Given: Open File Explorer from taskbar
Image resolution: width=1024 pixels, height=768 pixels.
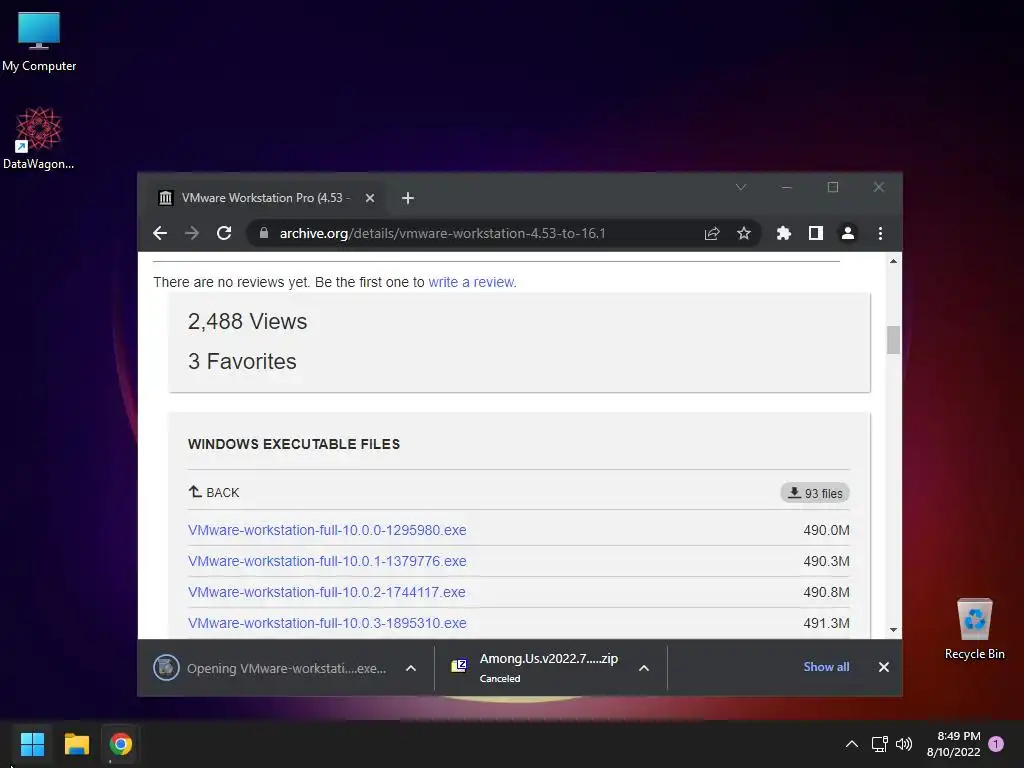Looking at the screenshot, I should tap(76, 744).
